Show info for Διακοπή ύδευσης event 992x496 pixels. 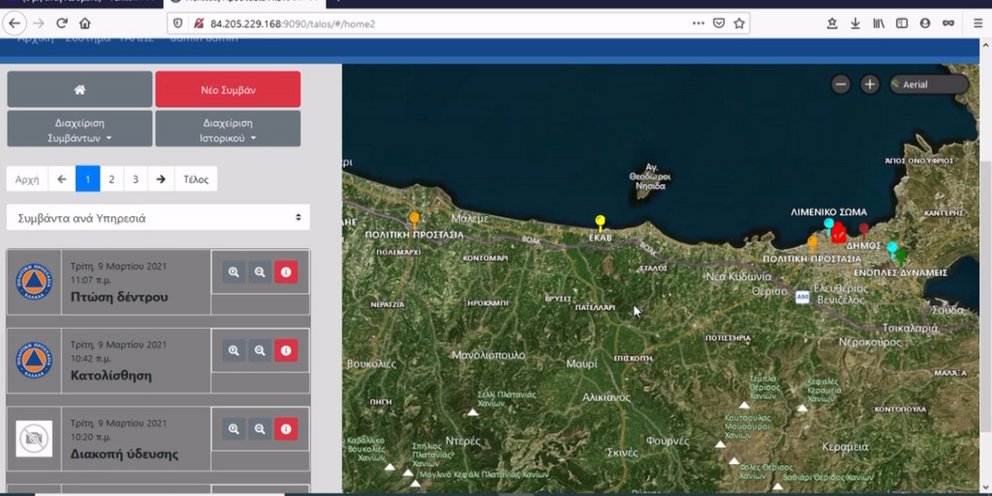(x=286, y=429)
